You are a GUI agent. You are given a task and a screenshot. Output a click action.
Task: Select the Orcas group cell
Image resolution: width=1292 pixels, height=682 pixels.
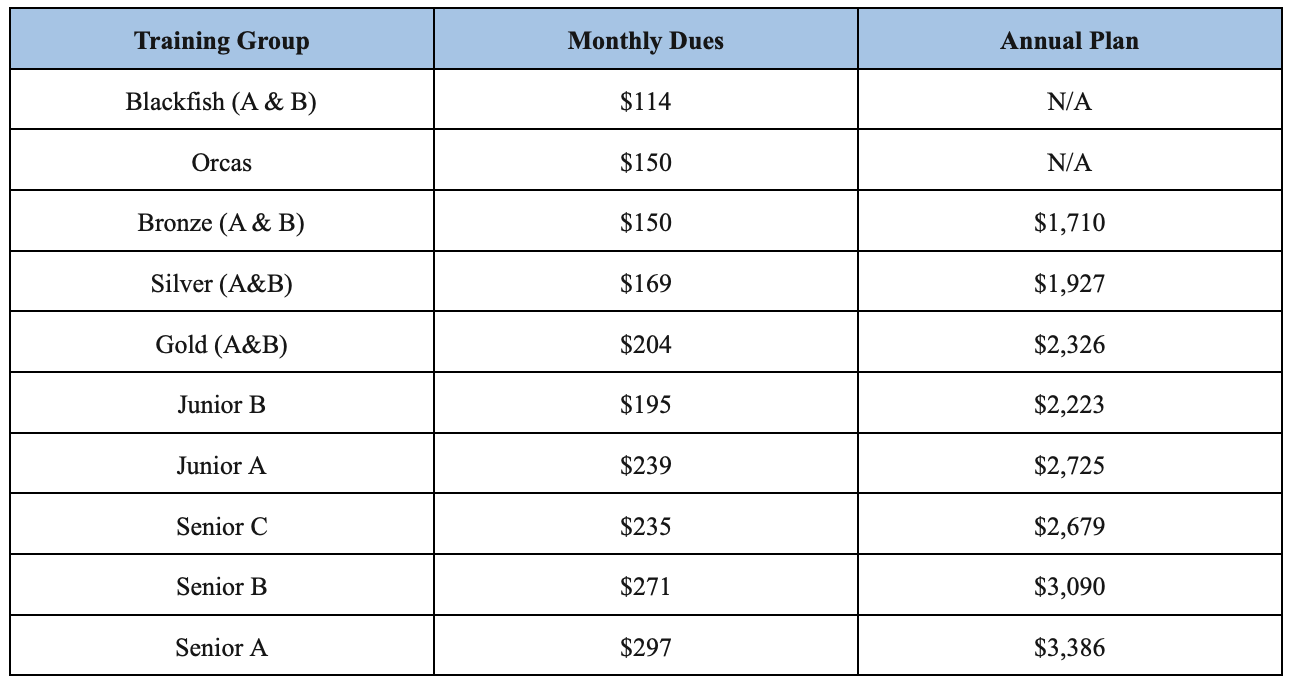pos(221,162)
